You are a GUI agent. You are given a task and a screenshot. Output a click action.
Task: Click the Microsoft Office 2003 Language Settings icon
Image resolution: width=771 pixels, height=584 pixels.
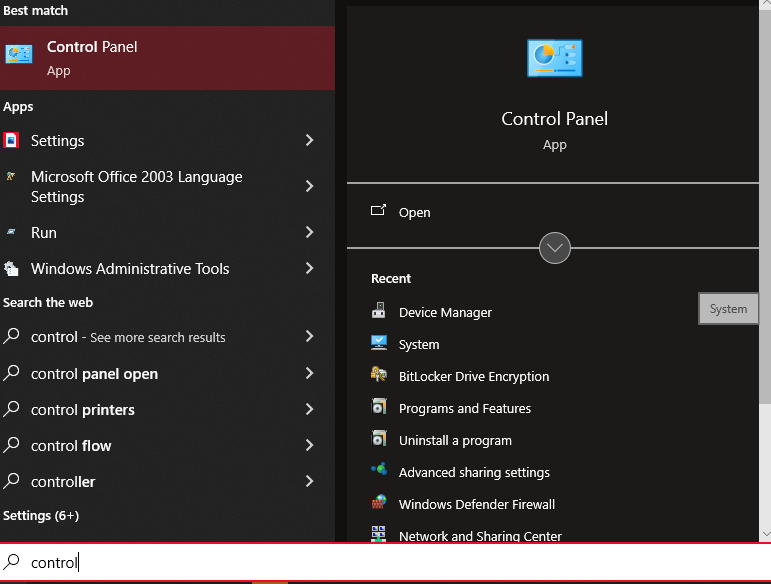click(x=11, y=176)
